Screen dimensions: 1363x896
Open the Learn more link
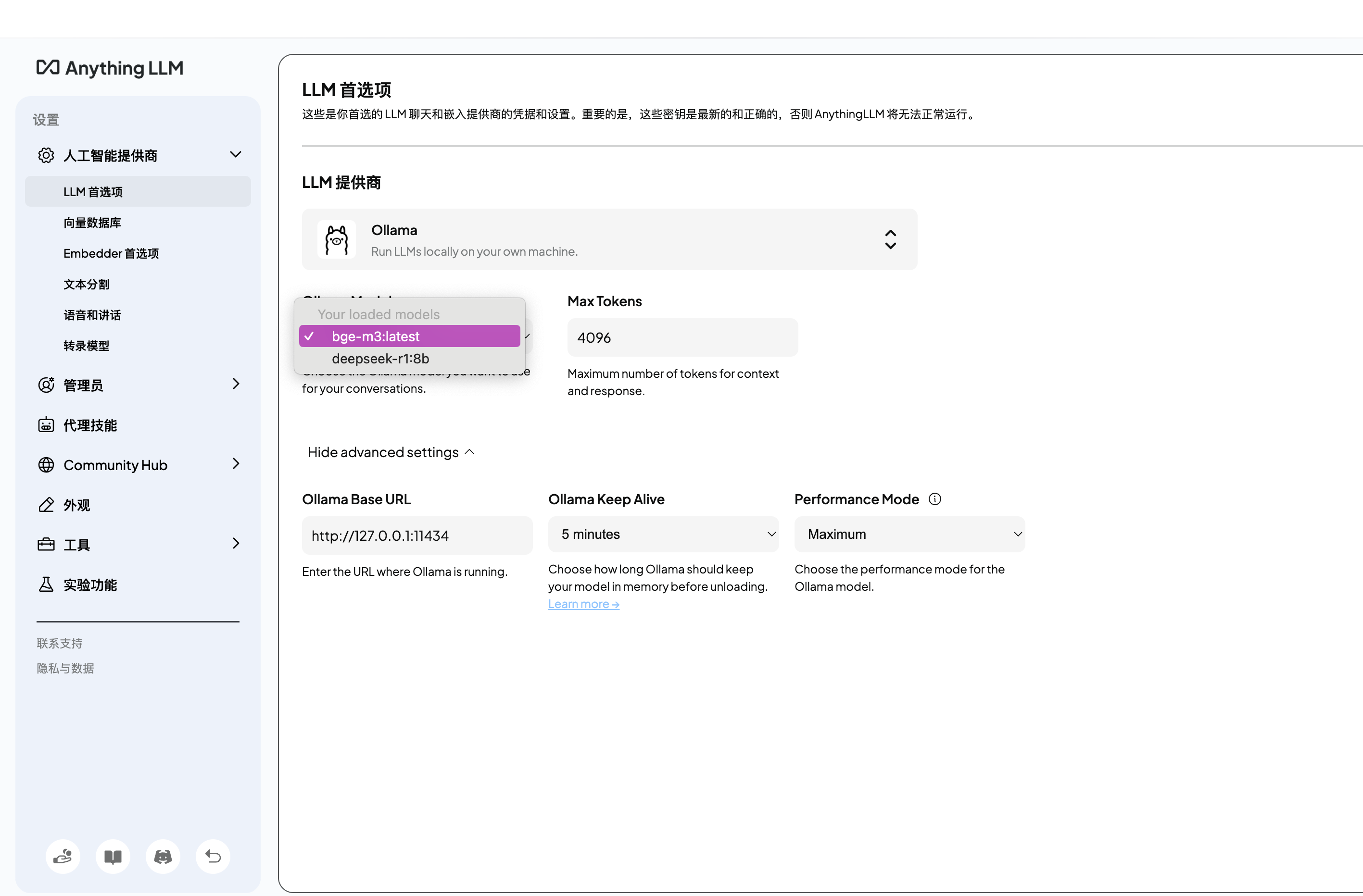point(583,604)
